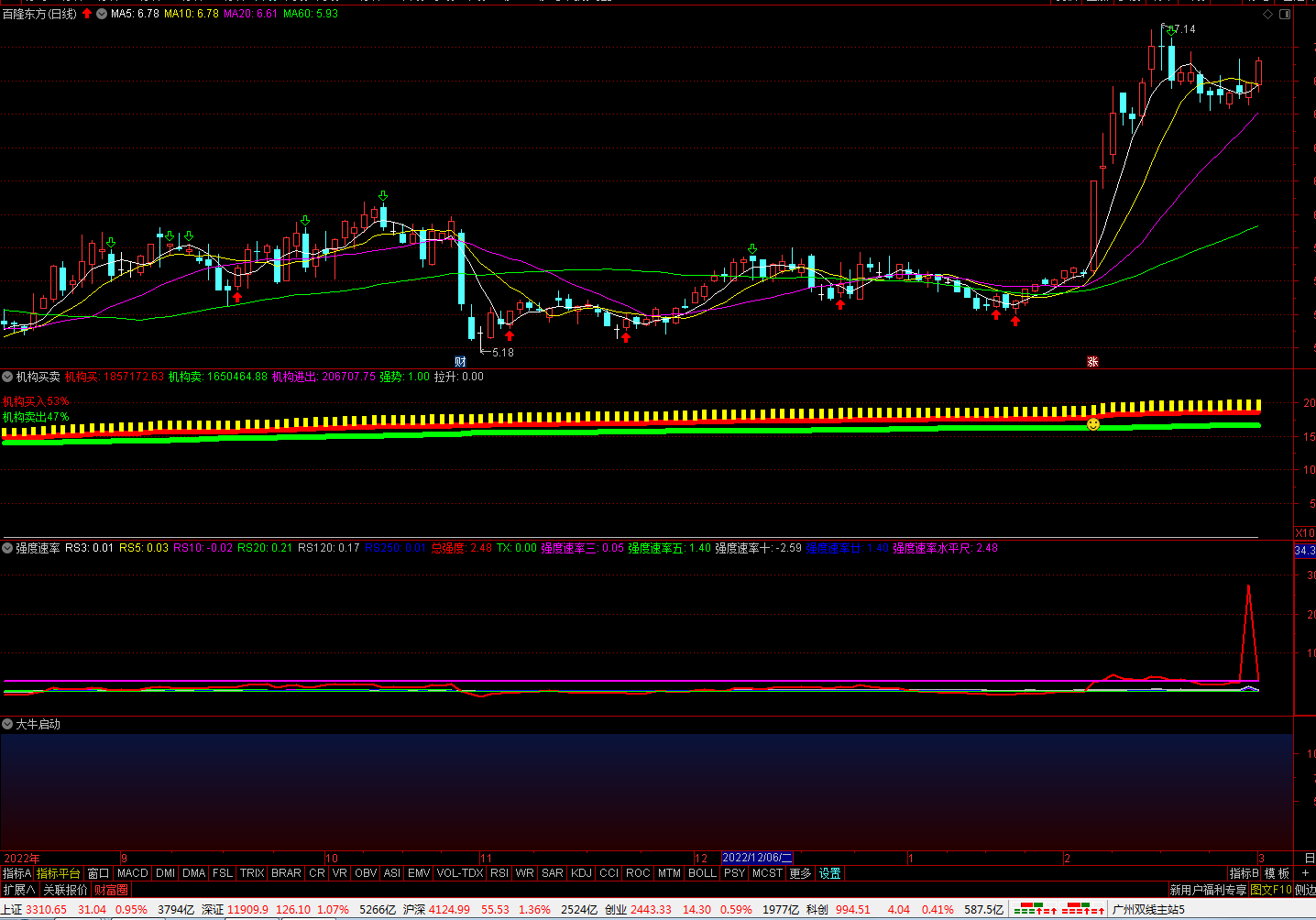The image size is (1316, 920).
Task: Click the 机构买入53% label
Action: (36, 401)
